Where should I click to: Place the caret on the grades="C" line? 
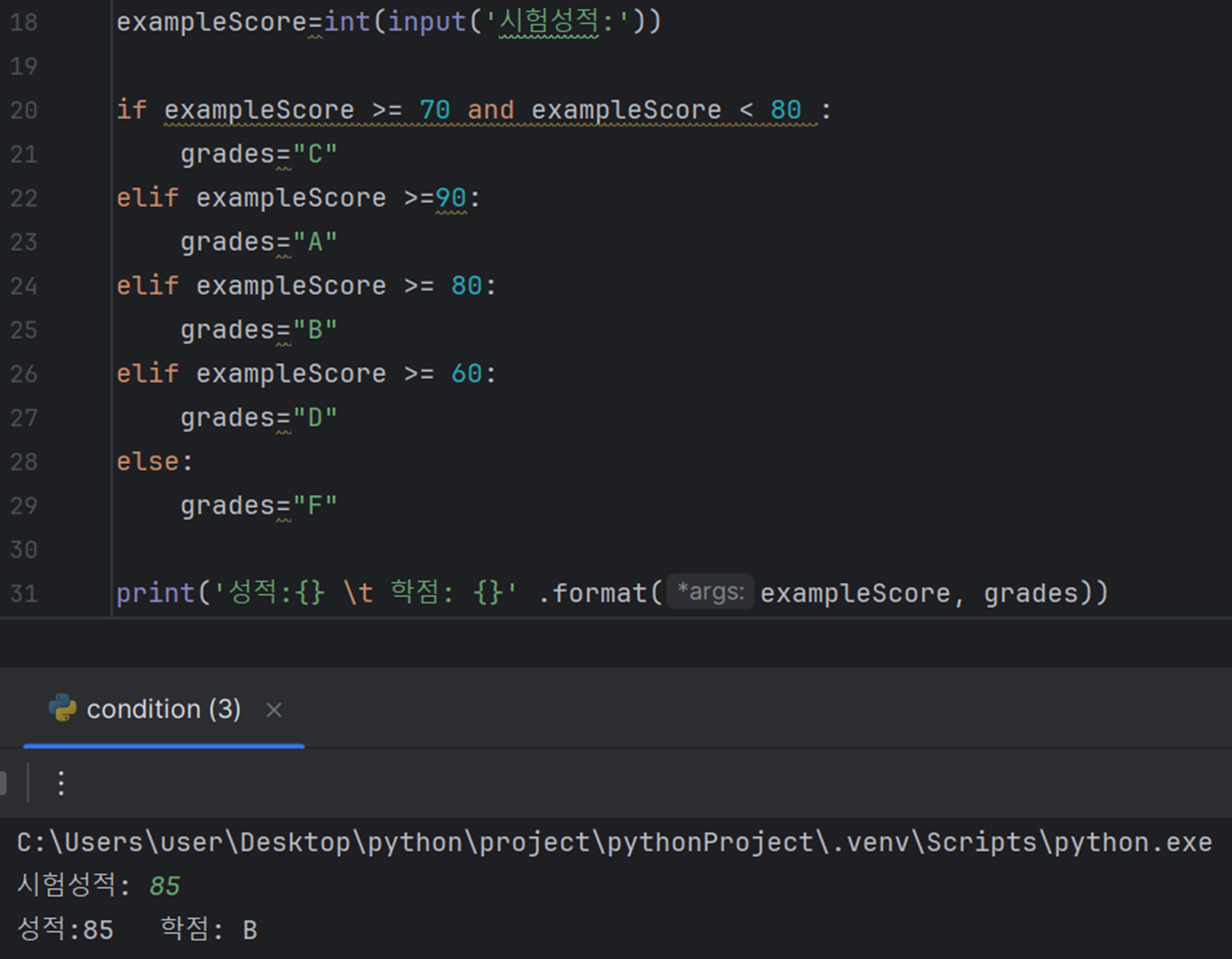(x=259, y=154)
